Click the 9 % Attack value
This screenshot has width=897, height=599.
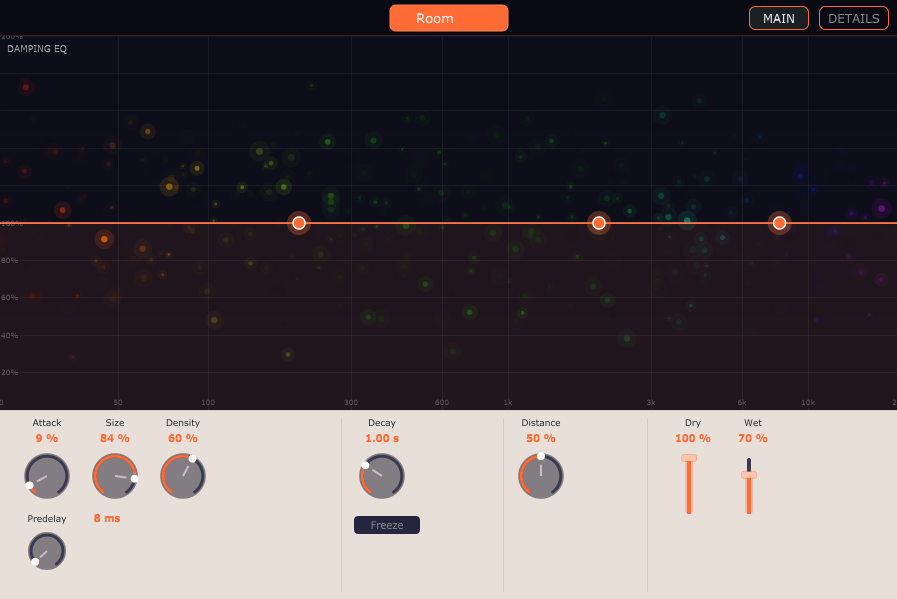tap(46, 438)
